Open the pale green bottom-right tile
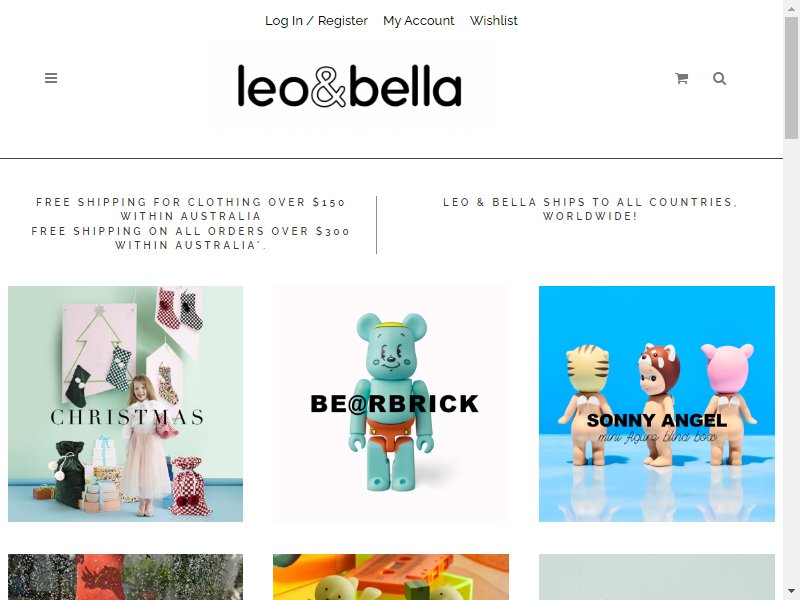This screenshot has width=800, height=600. 657,577
